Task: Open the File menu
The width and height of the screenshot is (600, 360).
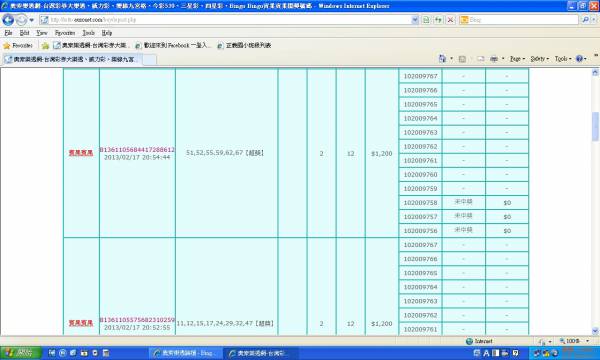Action: click(x=8, y=33)
